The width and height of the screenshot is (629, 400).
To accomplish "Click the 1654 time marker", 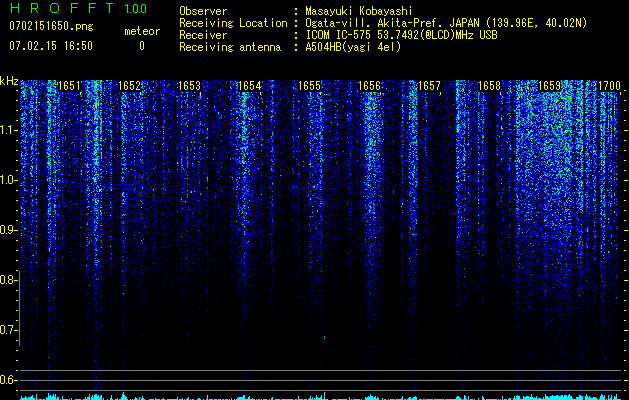I will click(x=250, y=86).
